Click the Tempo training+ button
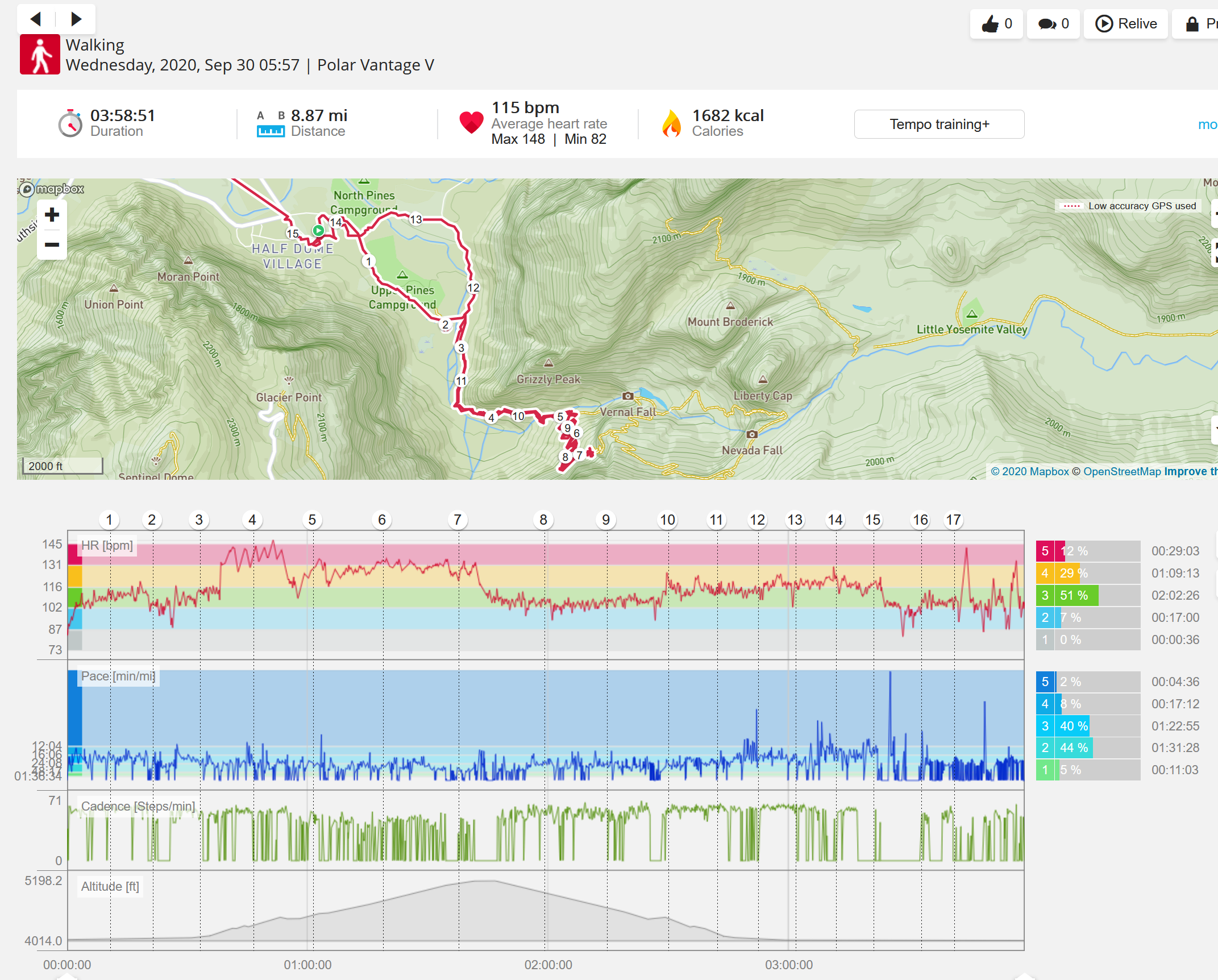Viewport: 1218px width, 980px height. pyautogui.click(x=939, y=124)
